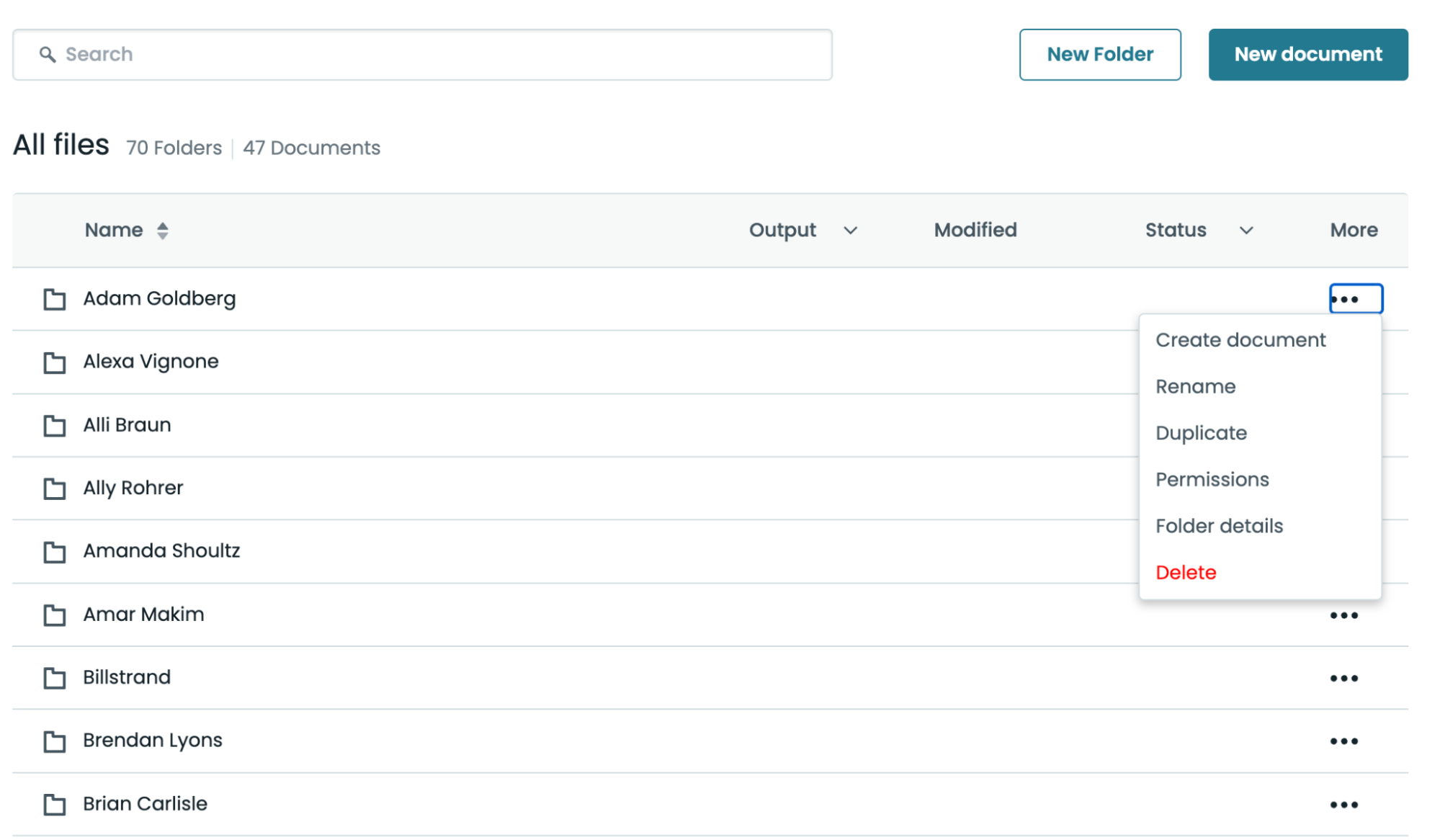Click the folder icon beside Alli Braun
Viewport: 1440px width, 840px height.
(54, 426)
